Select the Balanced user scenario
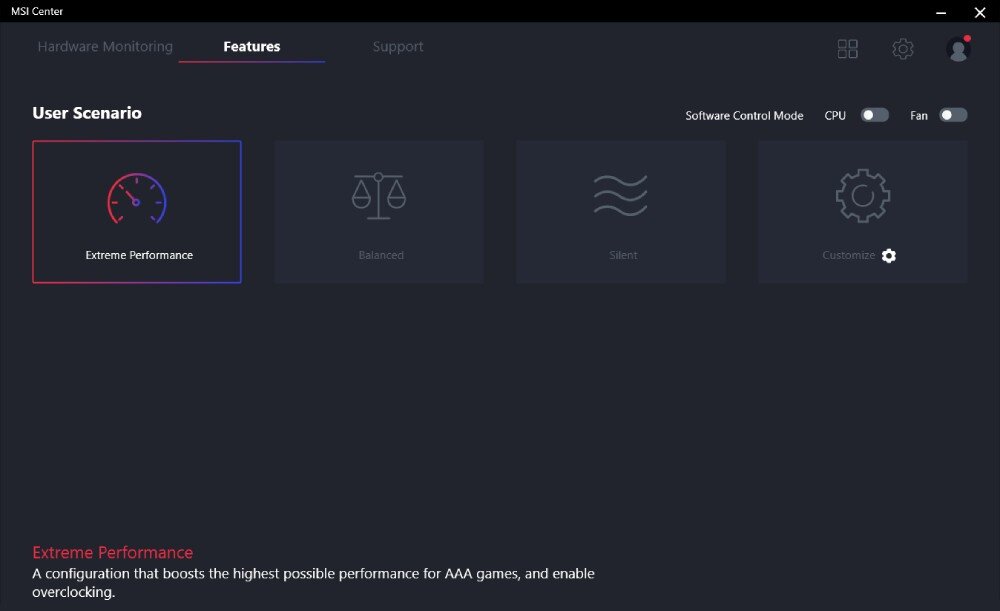The height and width of the screenshot is (611, 1000). (x=379, y=211)
